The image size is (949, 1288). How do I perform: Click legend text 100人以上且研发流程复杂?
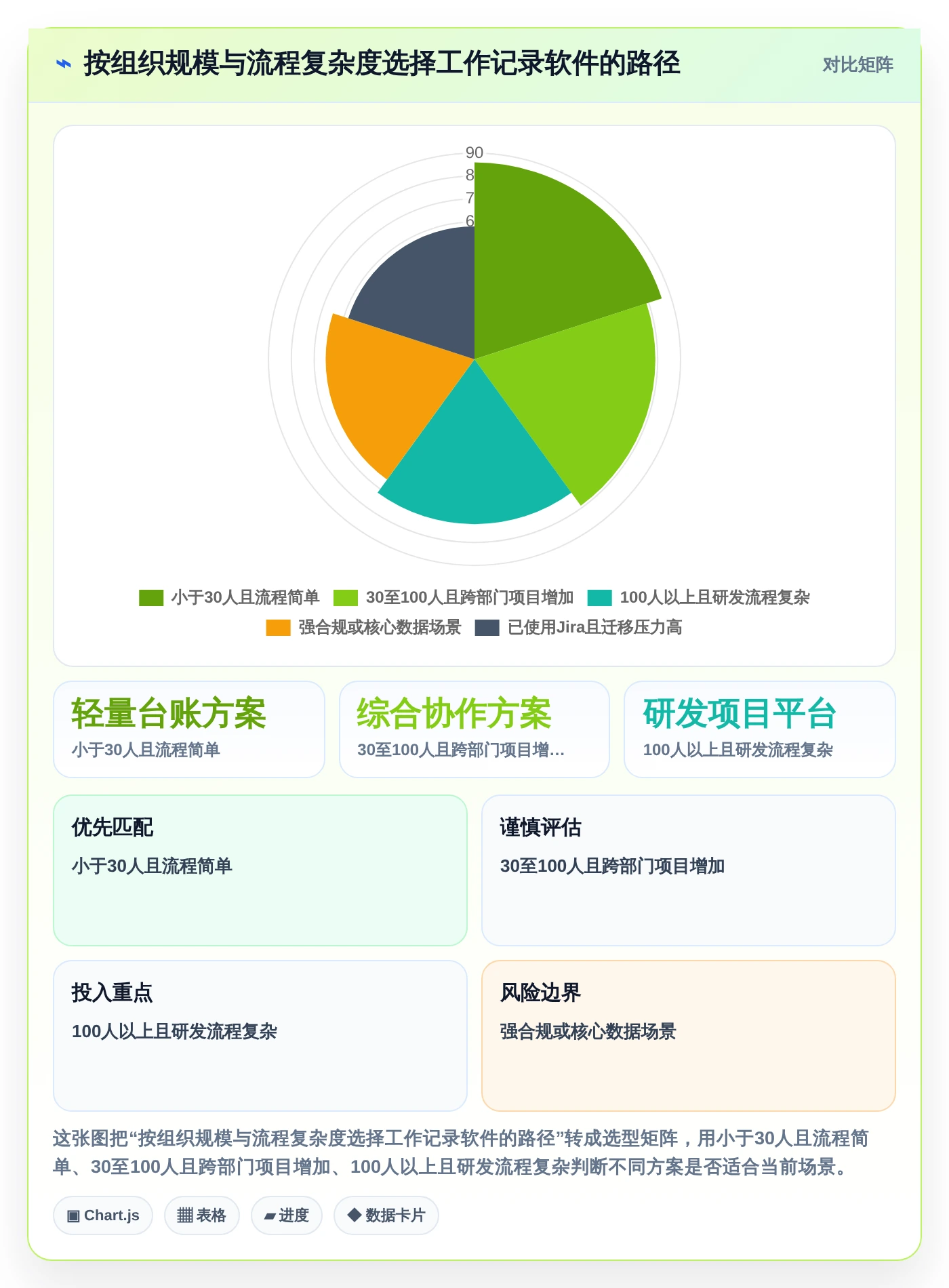(715, 598)
